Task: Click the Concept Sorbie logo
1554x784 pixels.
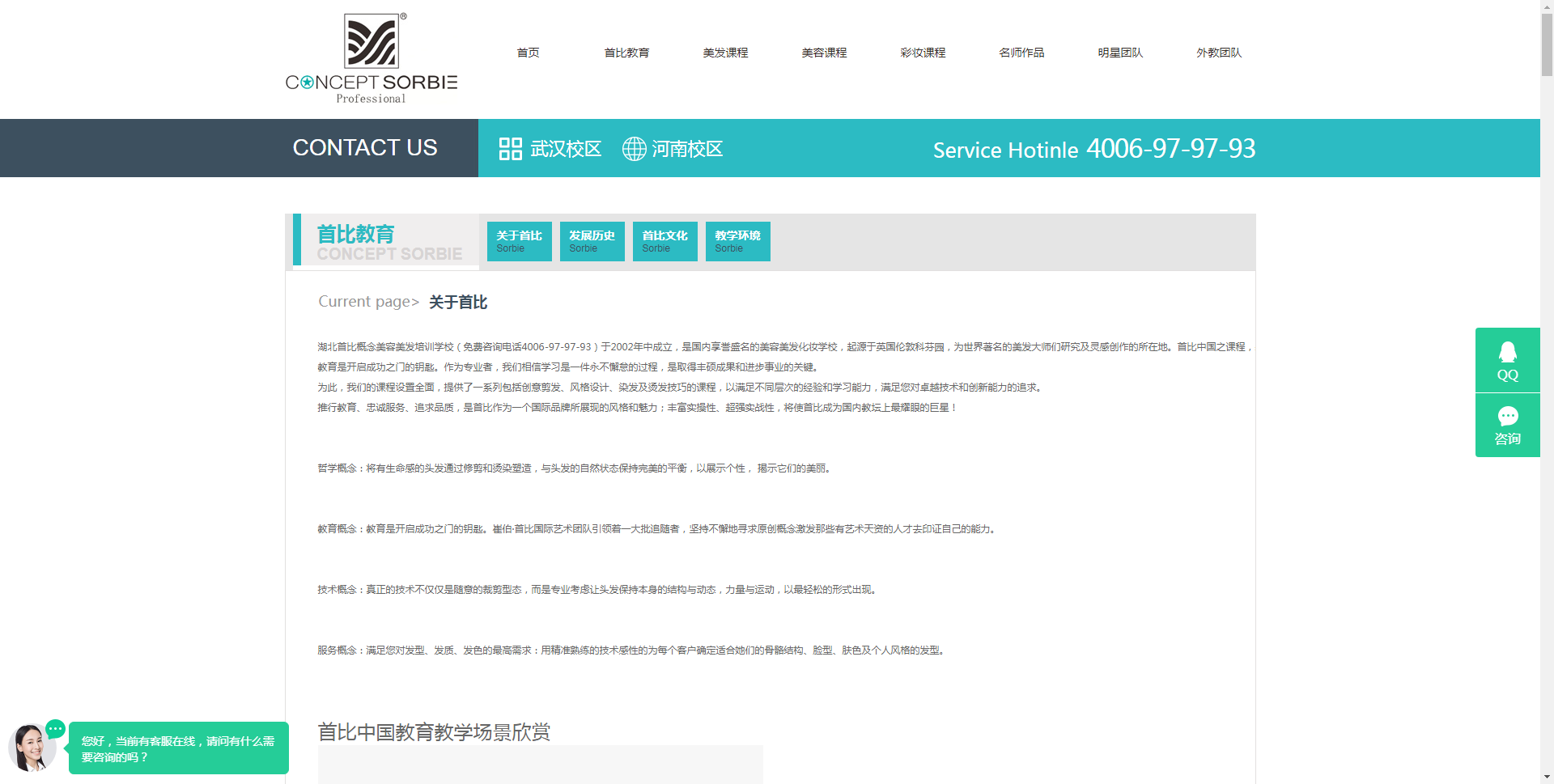Action: [x=372, y=59]
